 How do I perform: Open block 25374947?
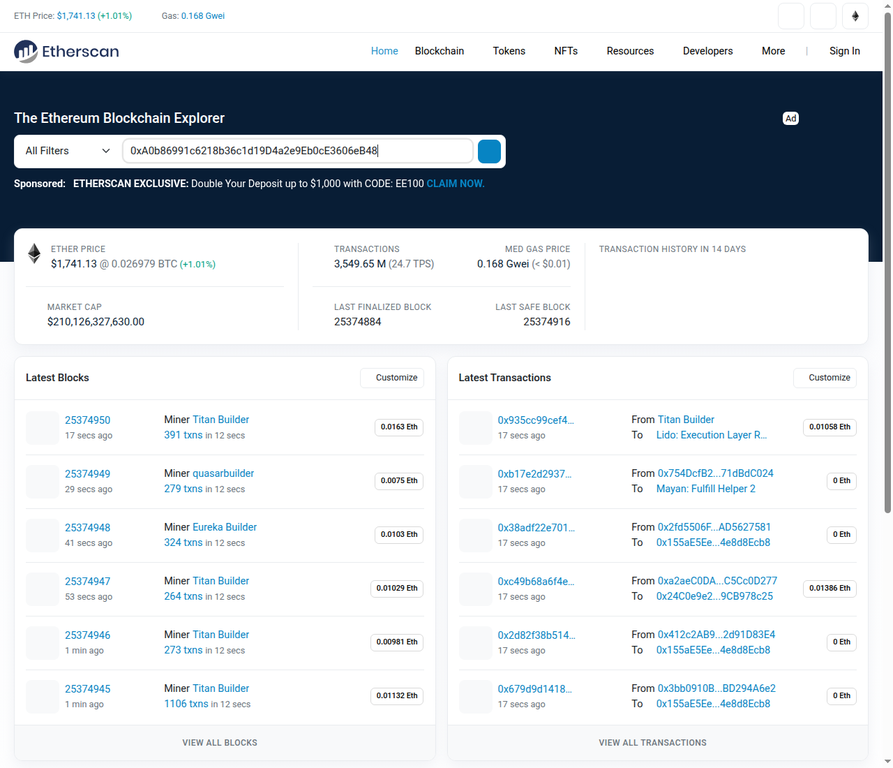tap(88, 581)
